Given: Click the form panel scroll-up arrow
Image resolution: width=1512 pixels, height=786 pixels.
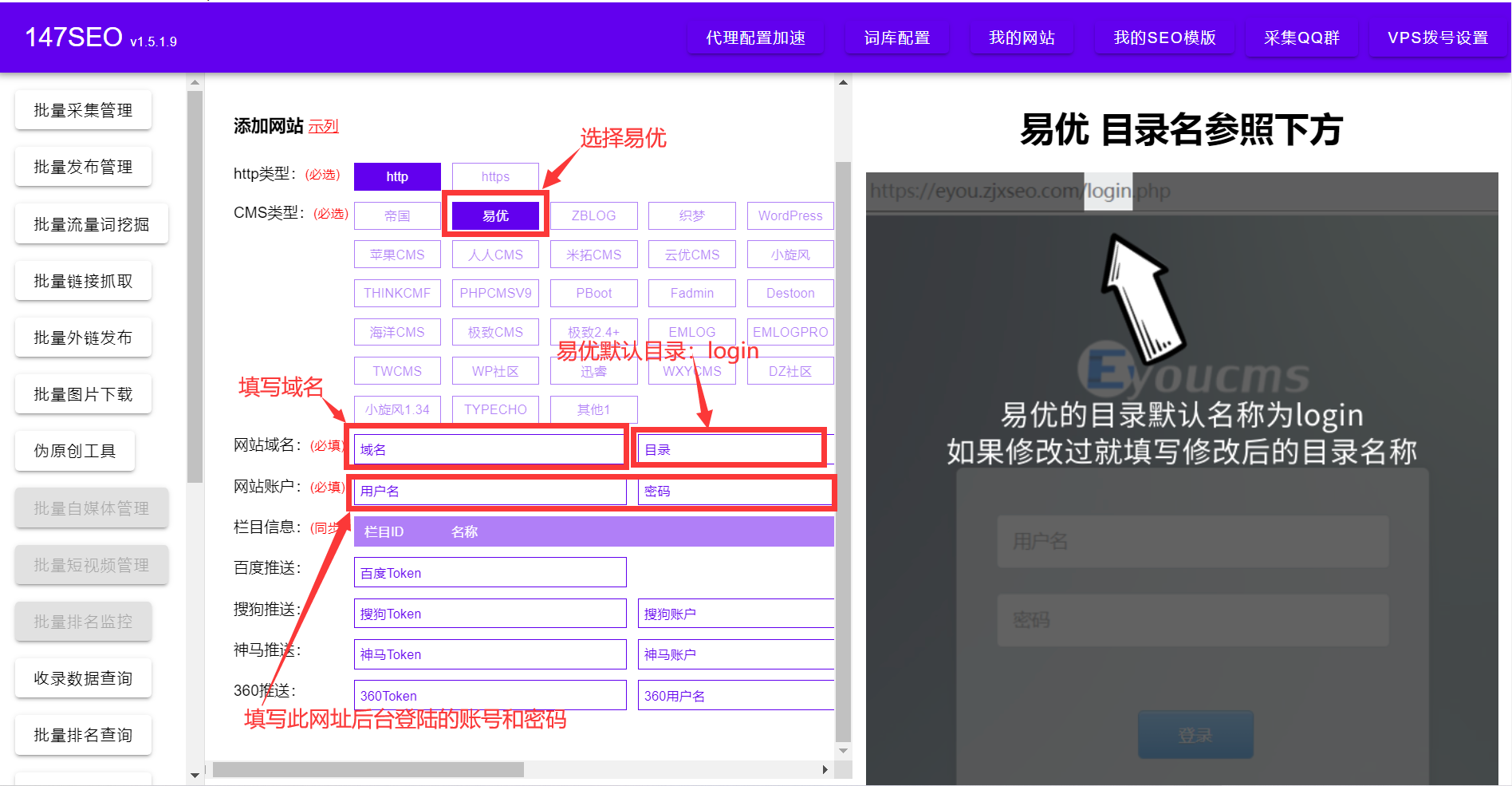Looking at the screenshot, I should pos(843,82).
